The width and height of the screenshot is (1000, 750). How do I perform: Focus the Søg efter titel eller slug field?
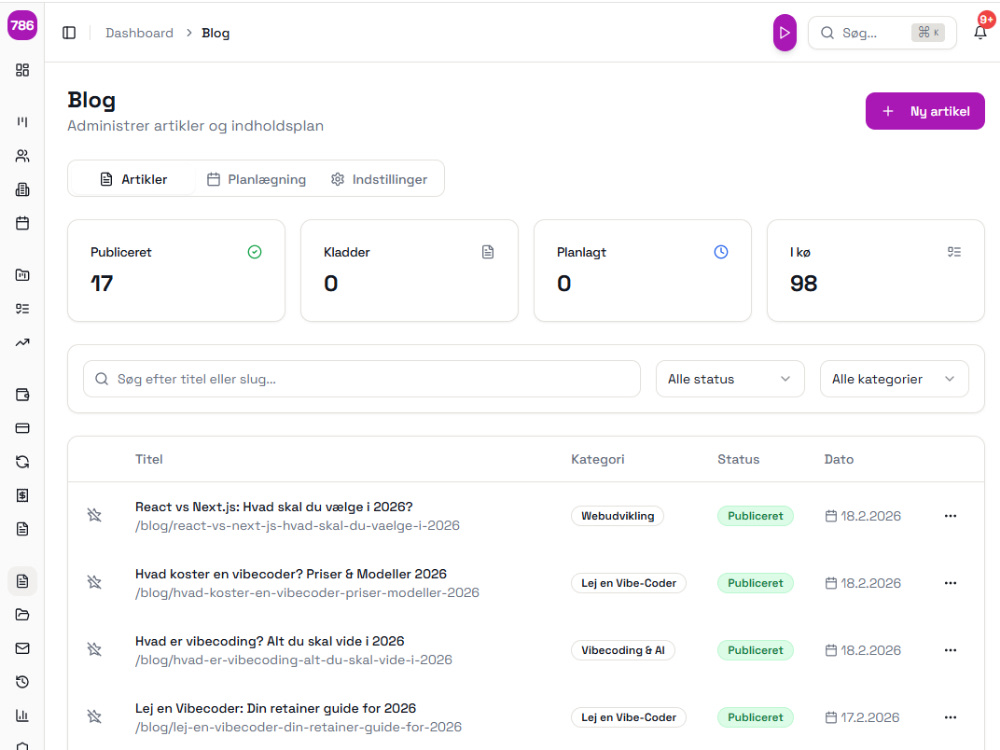[x=362, y=379]
